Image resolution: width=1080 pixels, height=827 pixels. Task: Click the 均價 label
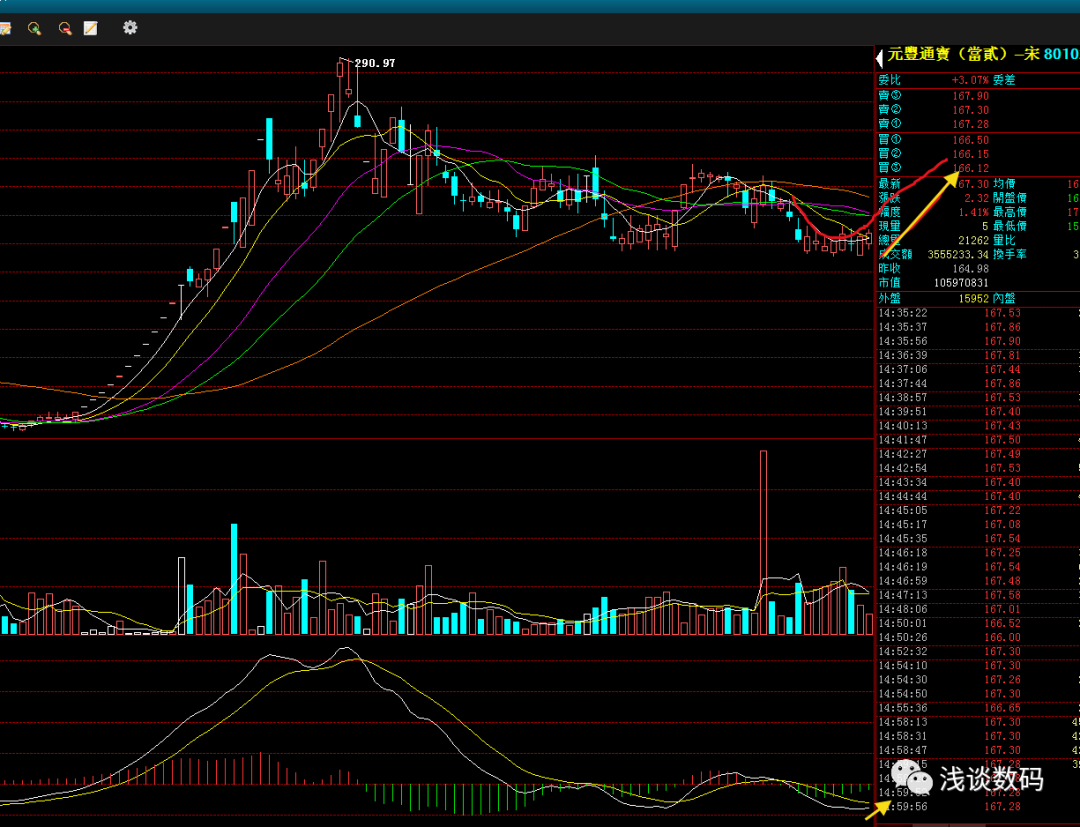coord(1004,184)
